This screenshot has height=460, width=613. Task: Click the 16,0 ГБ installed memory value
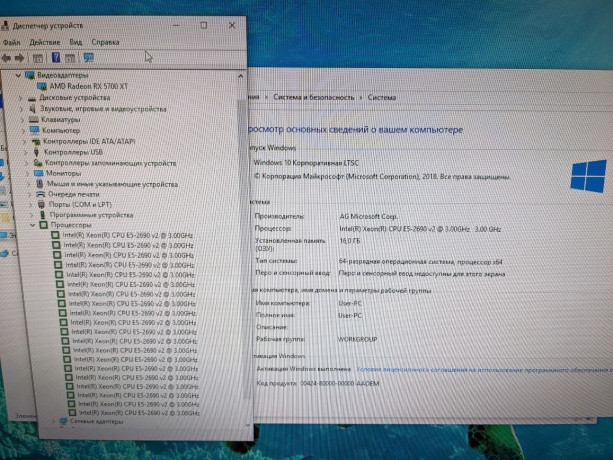click(x=350, y=241)
